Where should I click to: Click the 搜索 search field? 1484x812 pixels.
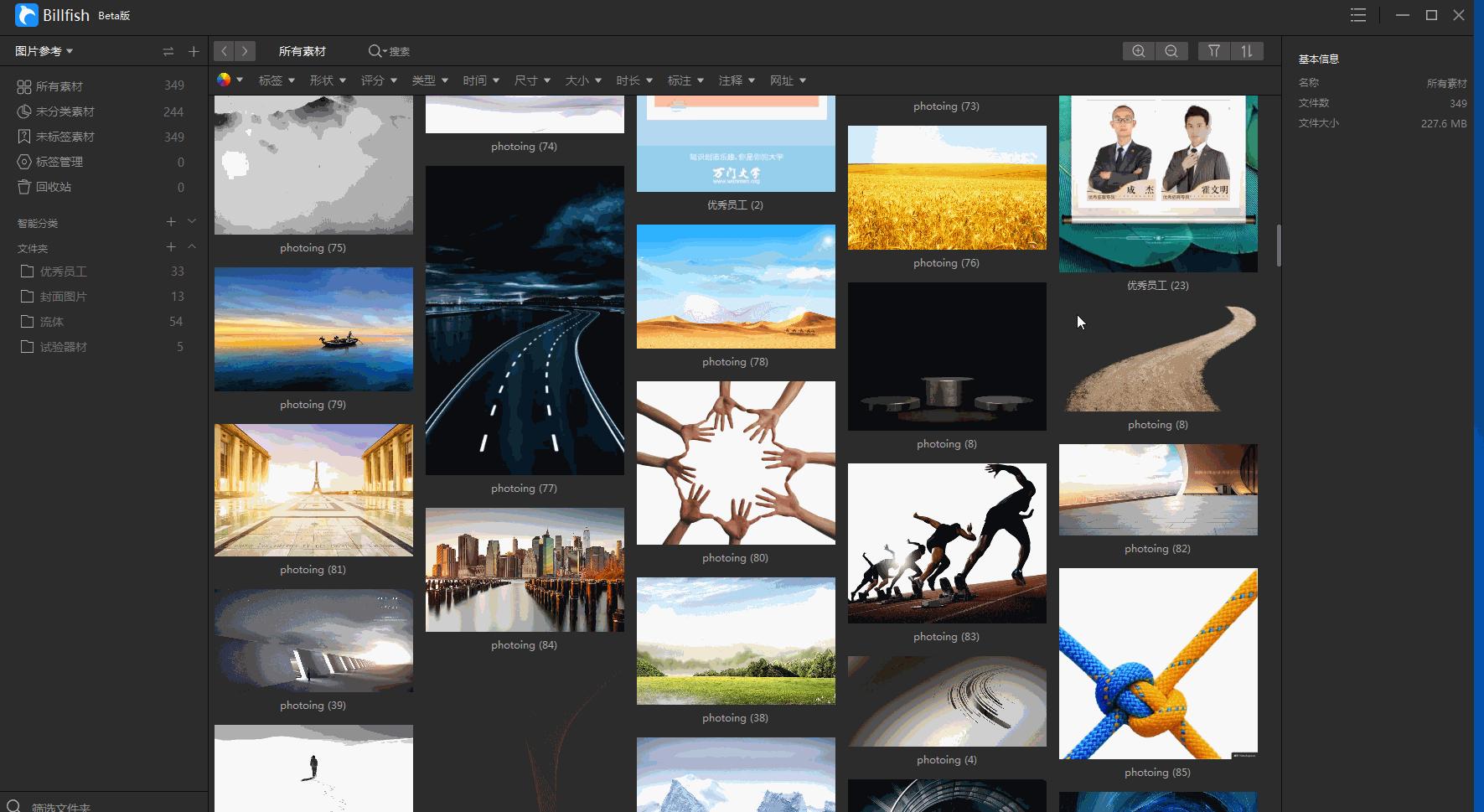pos(399,52)
